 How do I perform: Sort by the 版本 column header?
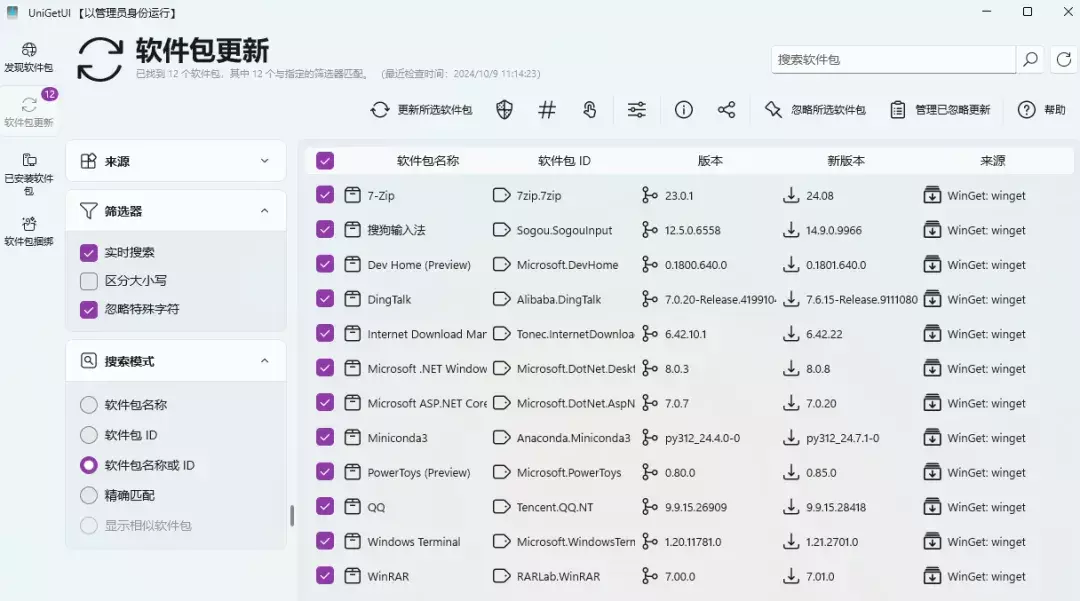(x=710, y=161)
